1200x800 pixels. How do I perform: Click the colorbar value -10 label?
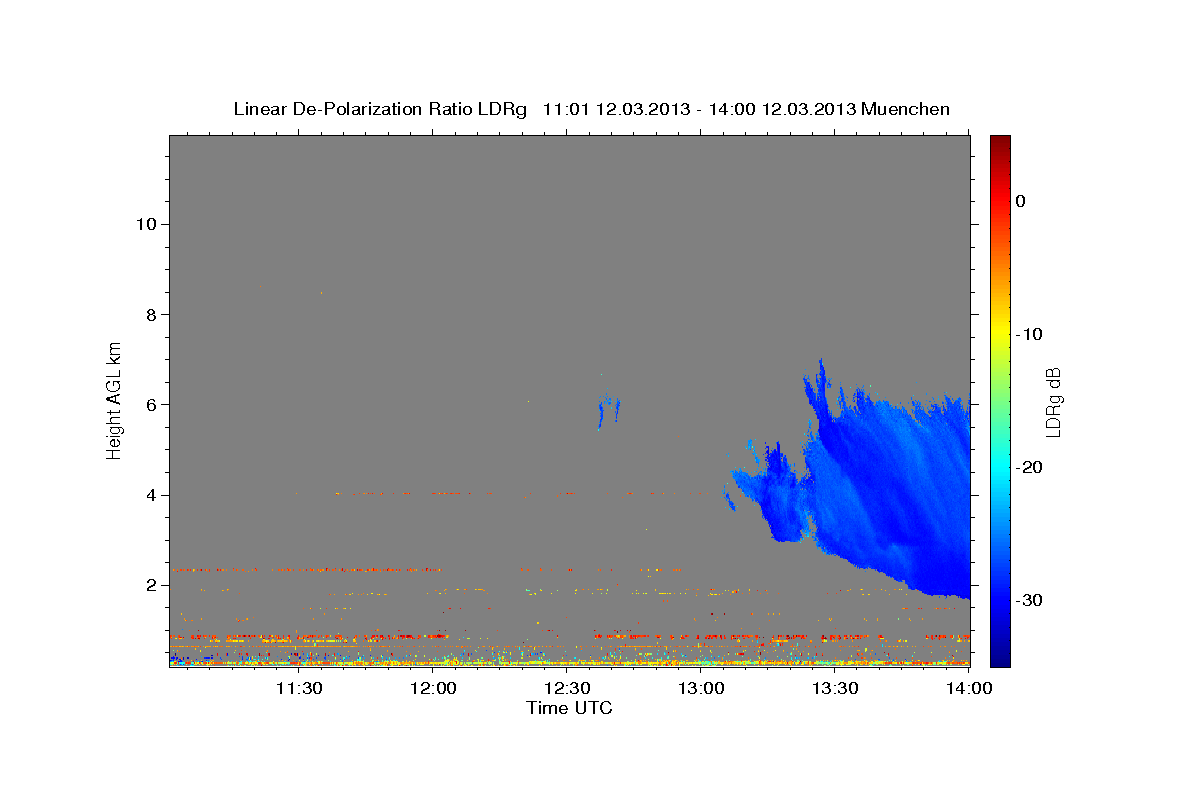pos(1030,334)
